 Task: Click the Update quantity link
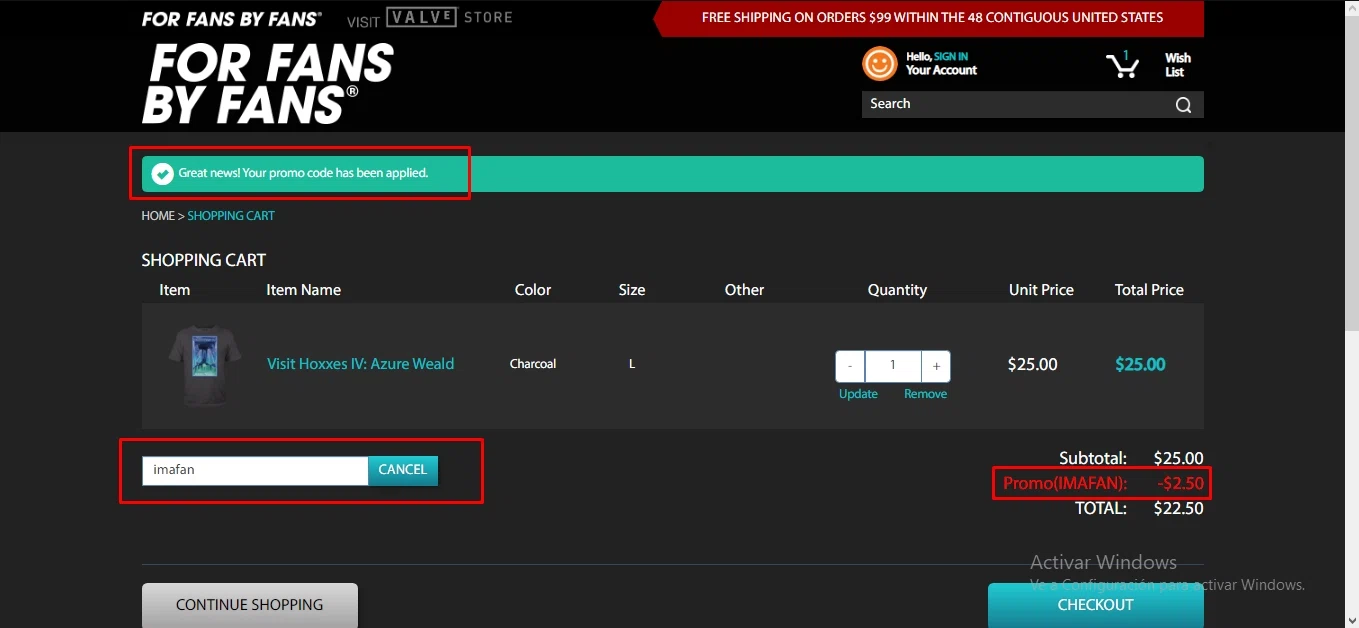click(x=858, y=394)
